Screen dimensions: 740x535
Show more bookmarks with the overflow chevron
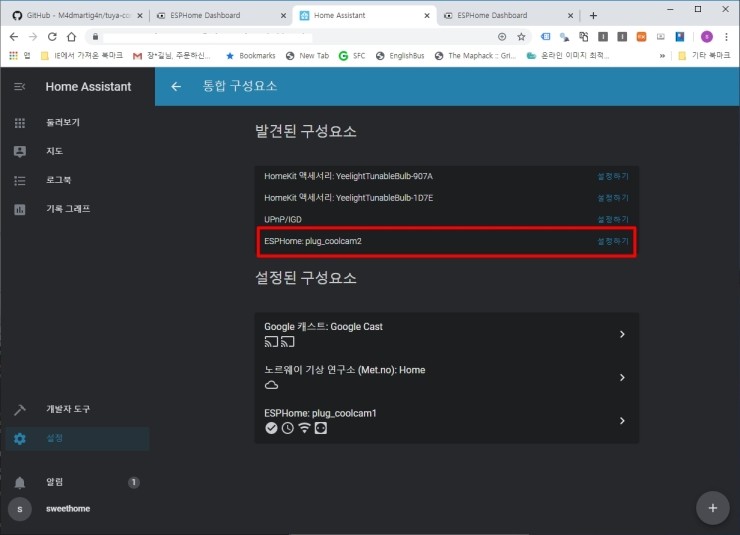coord(662,56)
